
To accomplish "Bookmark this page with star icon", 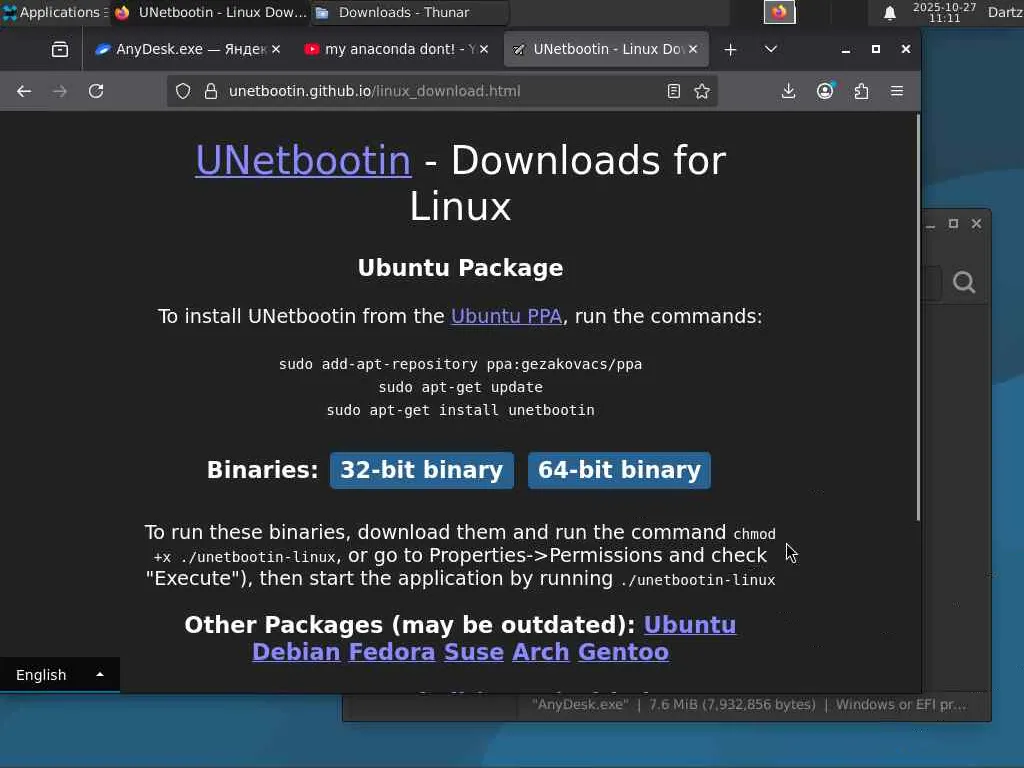I will (702, 91).
